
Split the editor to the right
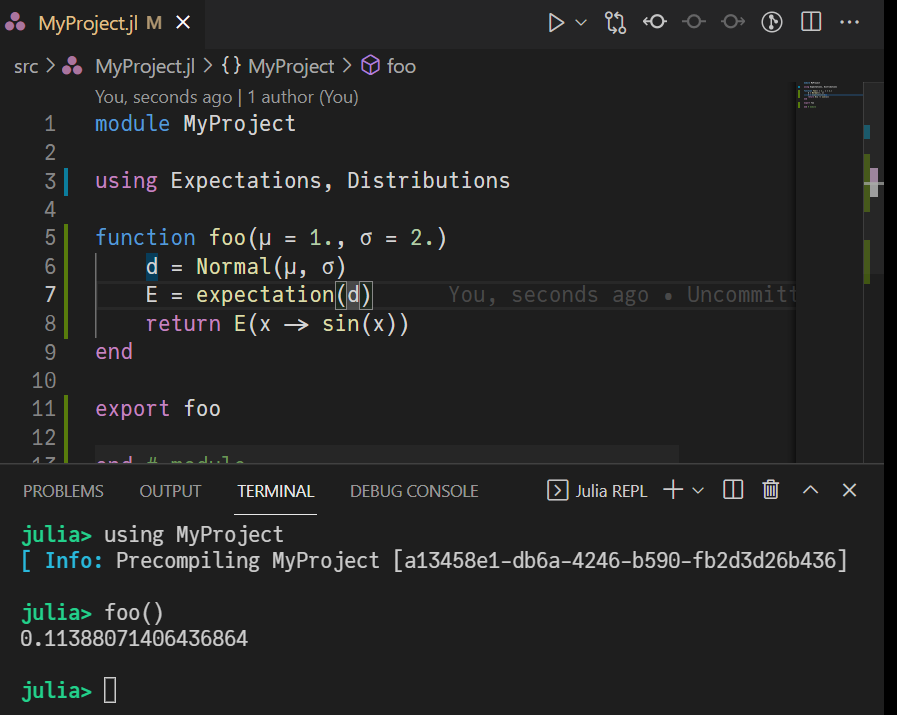coord(811,22)
